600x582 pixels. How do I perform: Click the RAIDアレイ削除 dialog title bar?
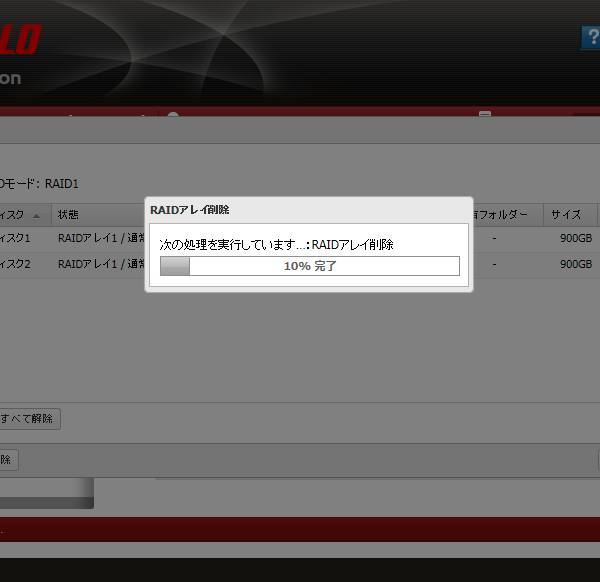(308, 210)
